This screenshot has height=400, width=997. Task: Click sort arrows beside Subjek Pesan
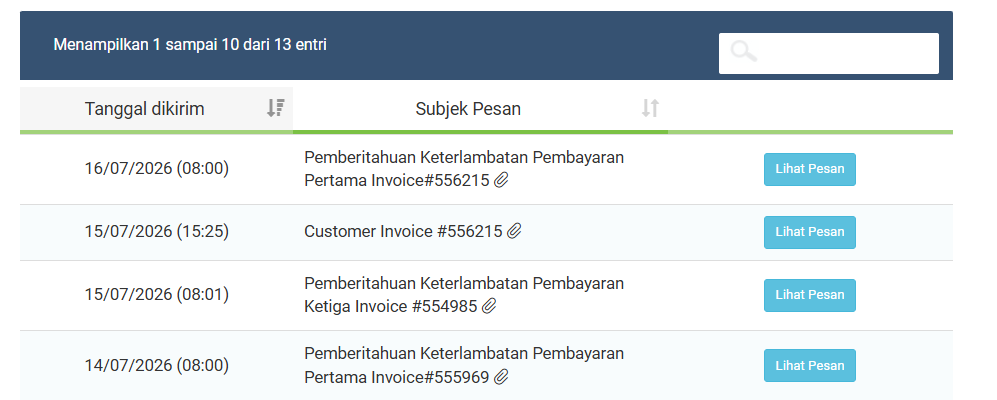(x=650, y=108)
